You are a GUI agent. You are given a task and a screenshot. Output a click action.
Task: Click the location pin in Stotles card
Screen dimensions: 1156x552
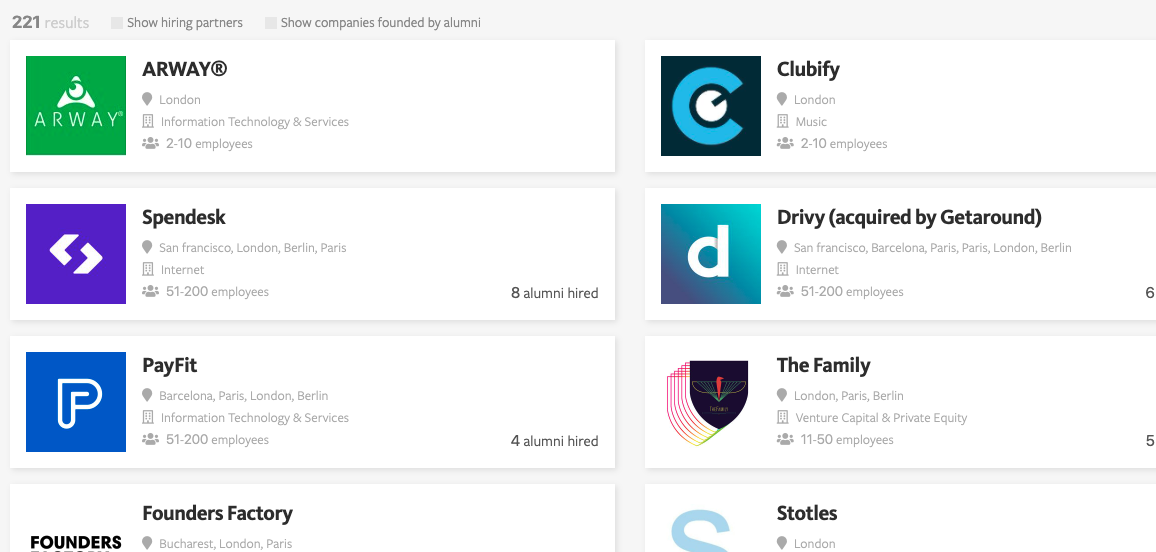click(x=781, y=543)
